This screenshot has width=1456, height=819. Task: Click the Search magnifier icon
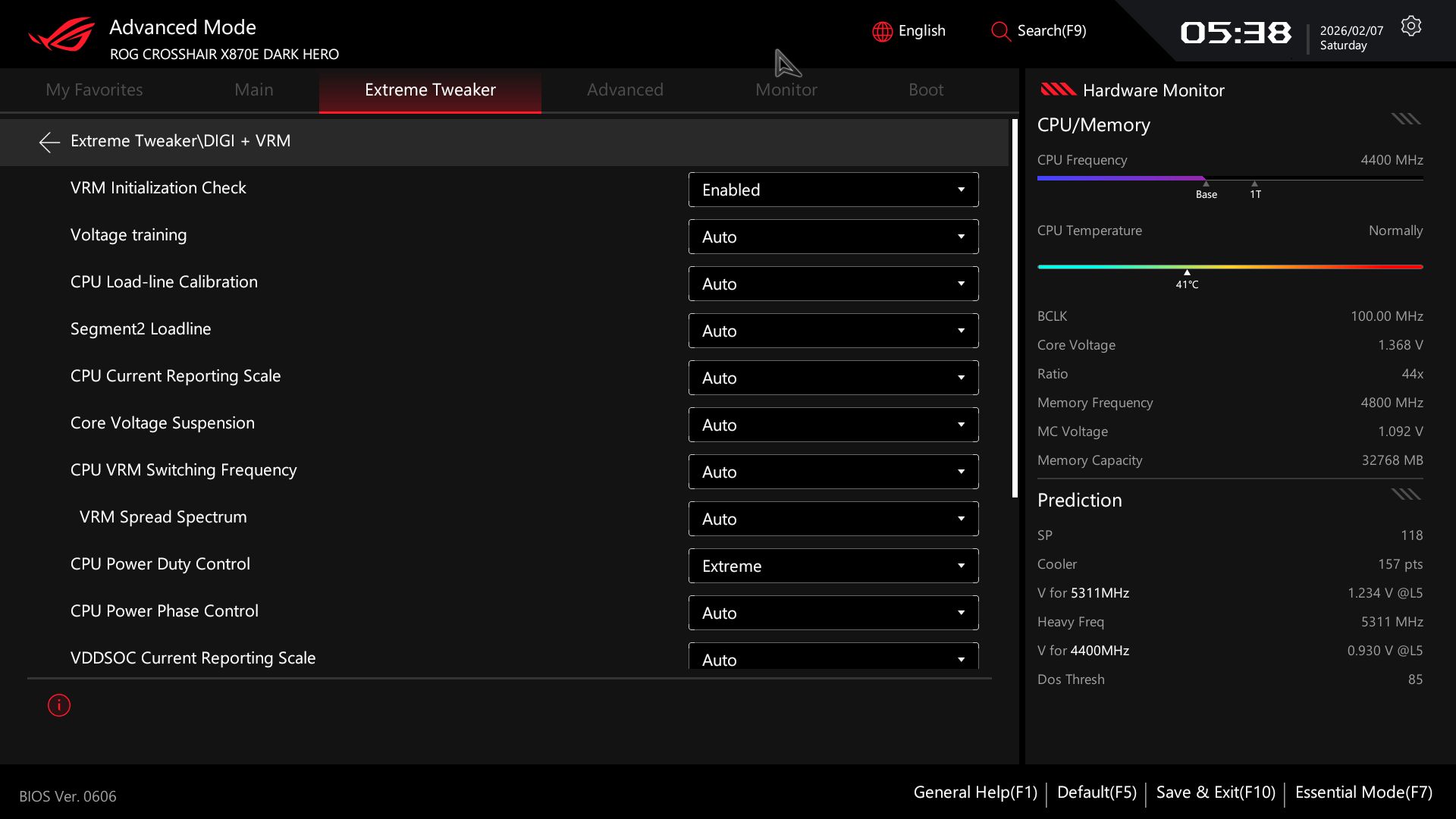click(1000, 31)
